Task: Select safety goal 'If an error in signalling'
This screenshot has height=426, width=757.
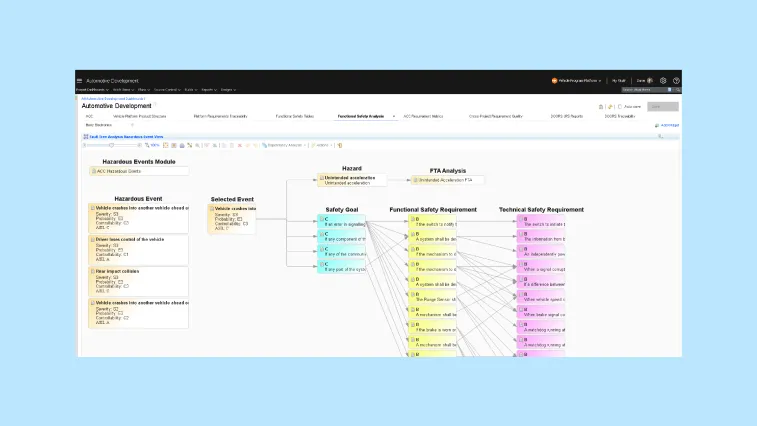Action: [341, 222]
